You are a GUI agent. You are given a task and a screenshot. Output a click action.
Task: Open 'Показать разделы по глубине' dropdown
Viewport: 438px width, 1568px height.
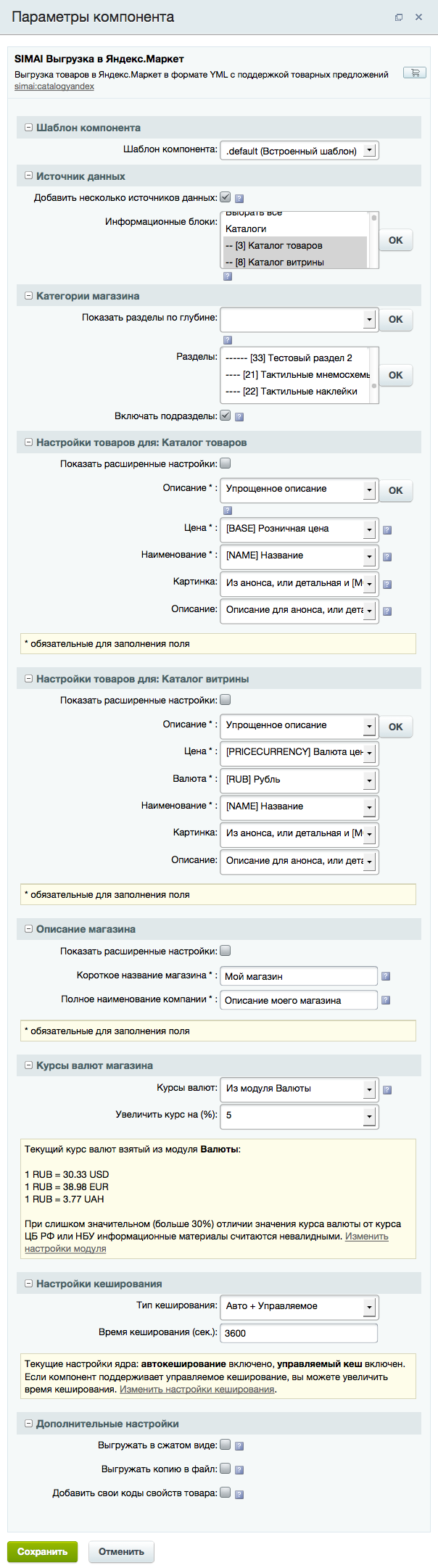[x=299, y=319]
